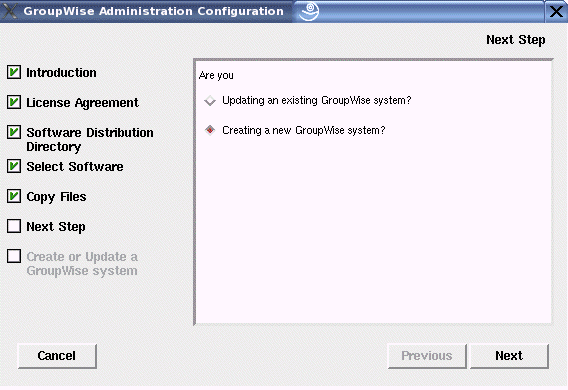Screen dimensions: 568x390
Task: Click the 'Software Distribution Directory' step label
Action: point(90,139)
